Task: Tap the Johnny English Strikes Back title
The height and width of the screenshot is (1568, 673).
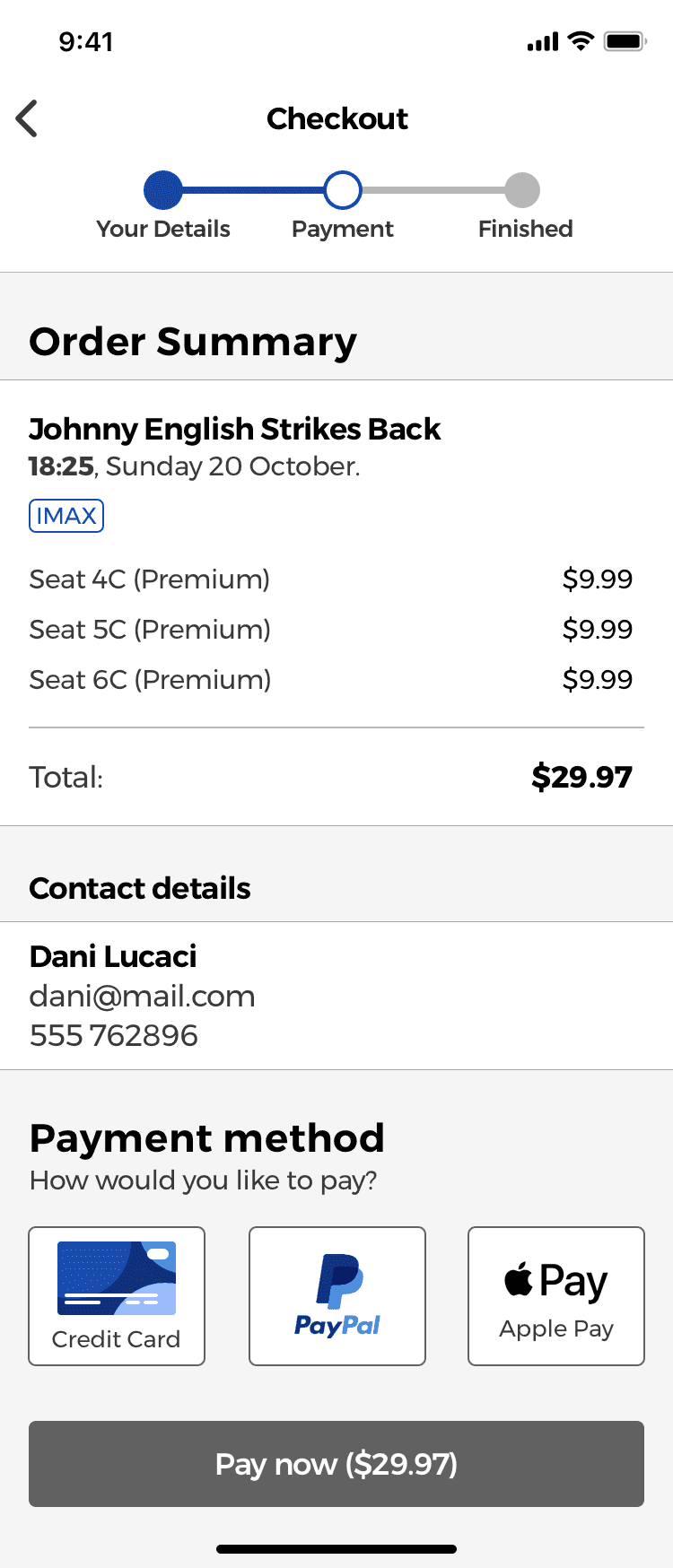Action: pyautogui.click(x=235, y=429)
